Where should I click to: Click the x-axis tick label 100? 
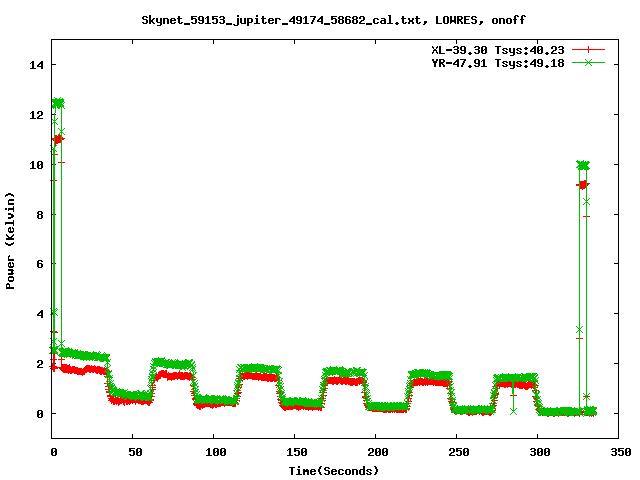coord(216,452)
